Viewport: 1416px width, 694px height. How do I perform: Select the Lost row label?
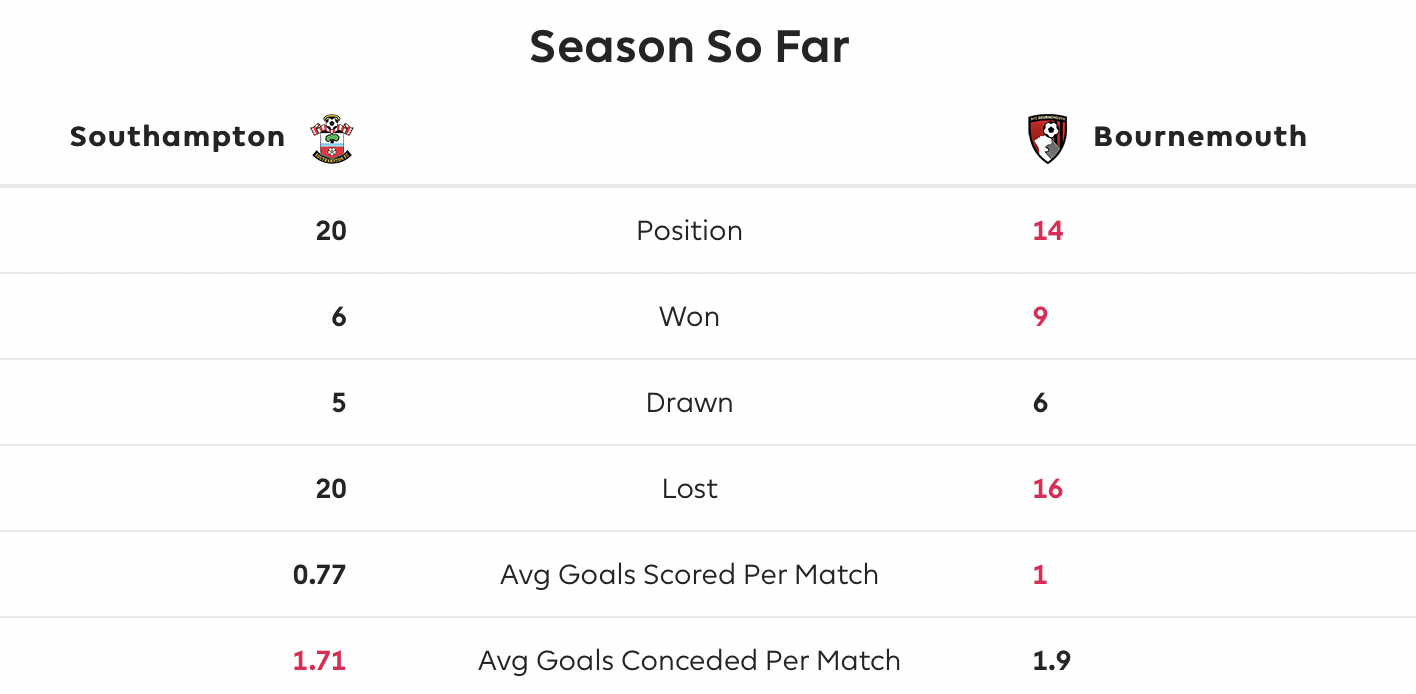pos(689,489)
